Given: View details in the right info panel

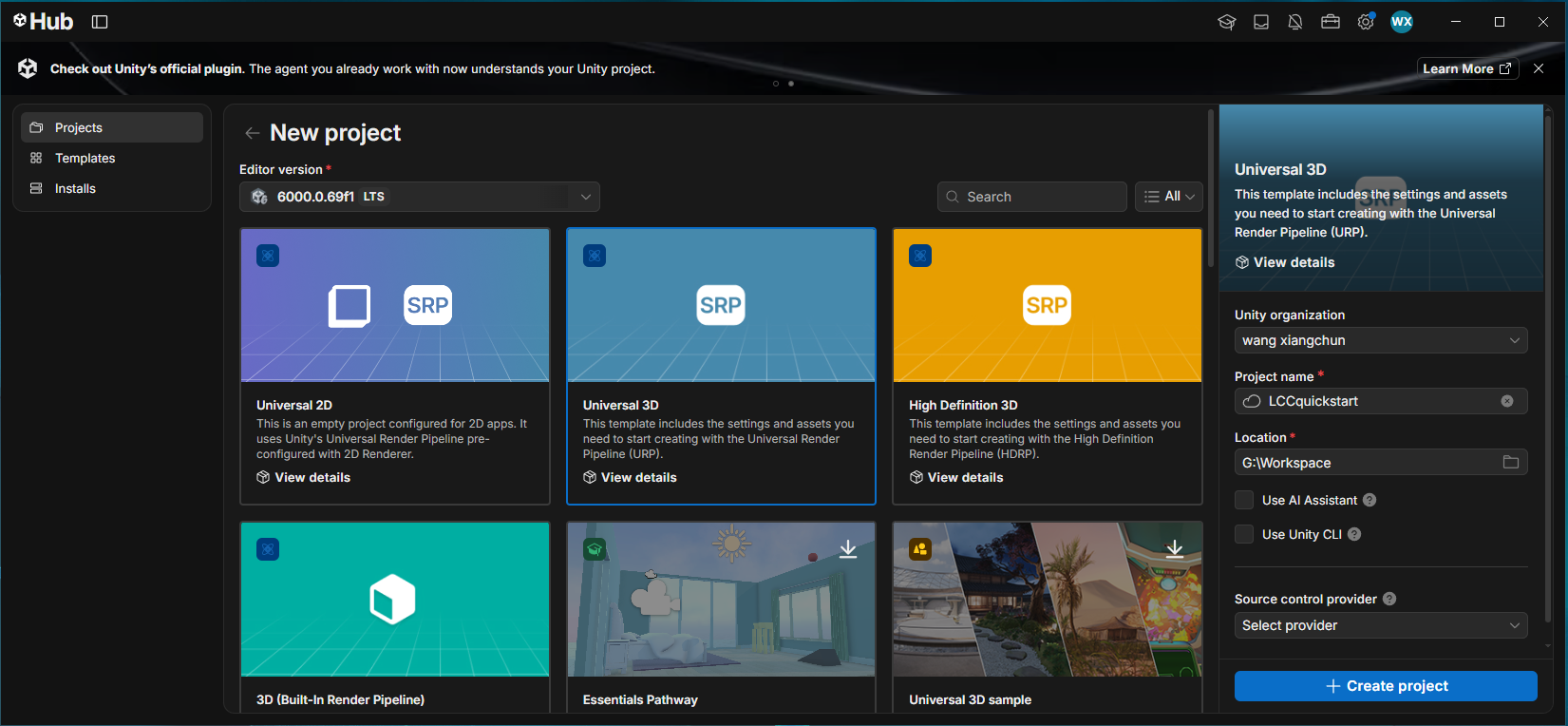Looking at the screenshot, I should [1285, 262].
